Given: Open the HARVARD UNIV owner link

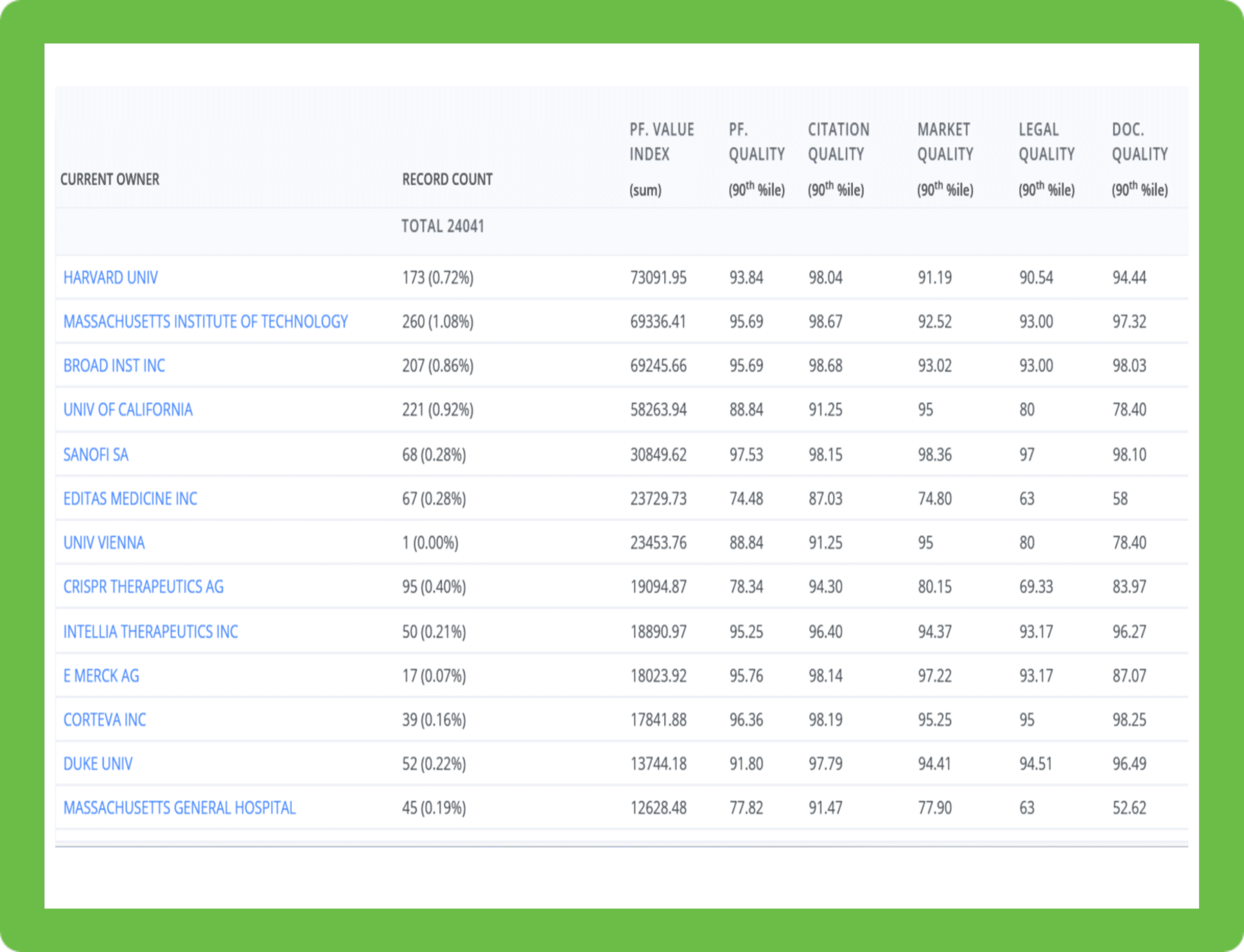Looking at the screenshot, I should point(111,278).
